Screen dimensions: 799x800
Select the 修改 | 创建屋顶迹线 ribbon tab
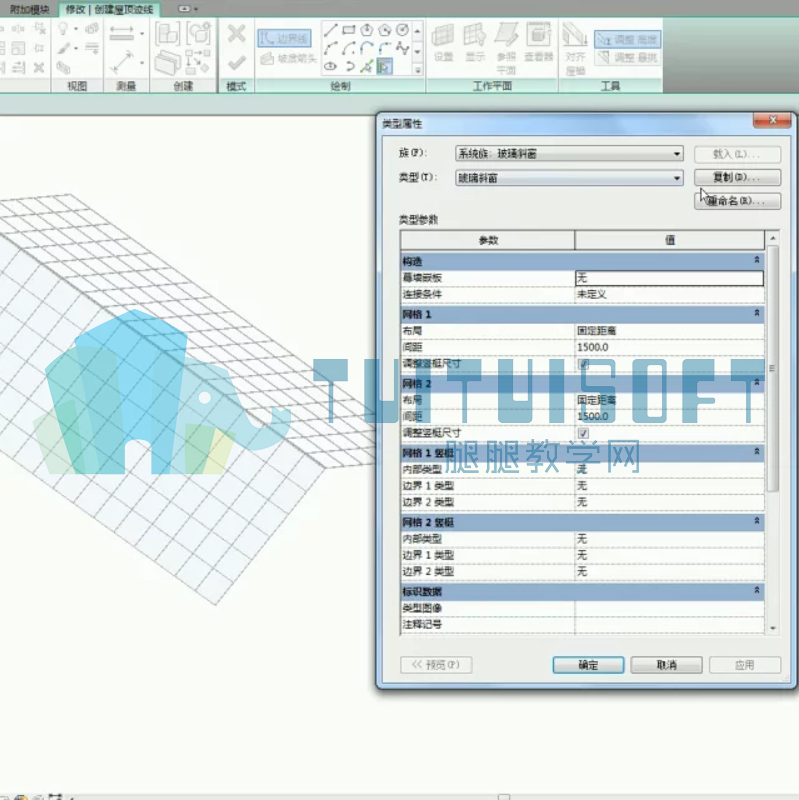point(110,9)
